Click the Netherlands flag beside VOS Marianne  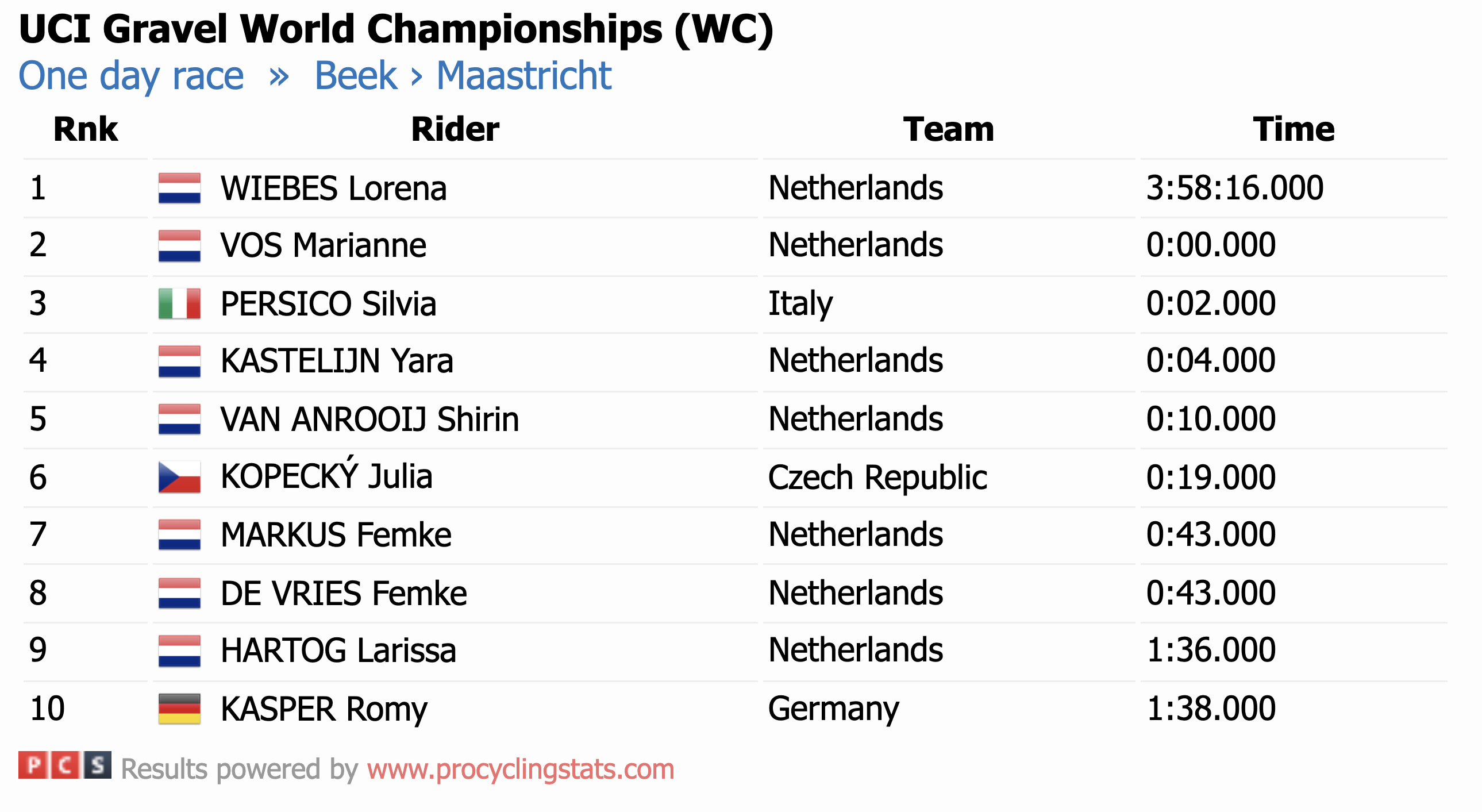[179, 245]
